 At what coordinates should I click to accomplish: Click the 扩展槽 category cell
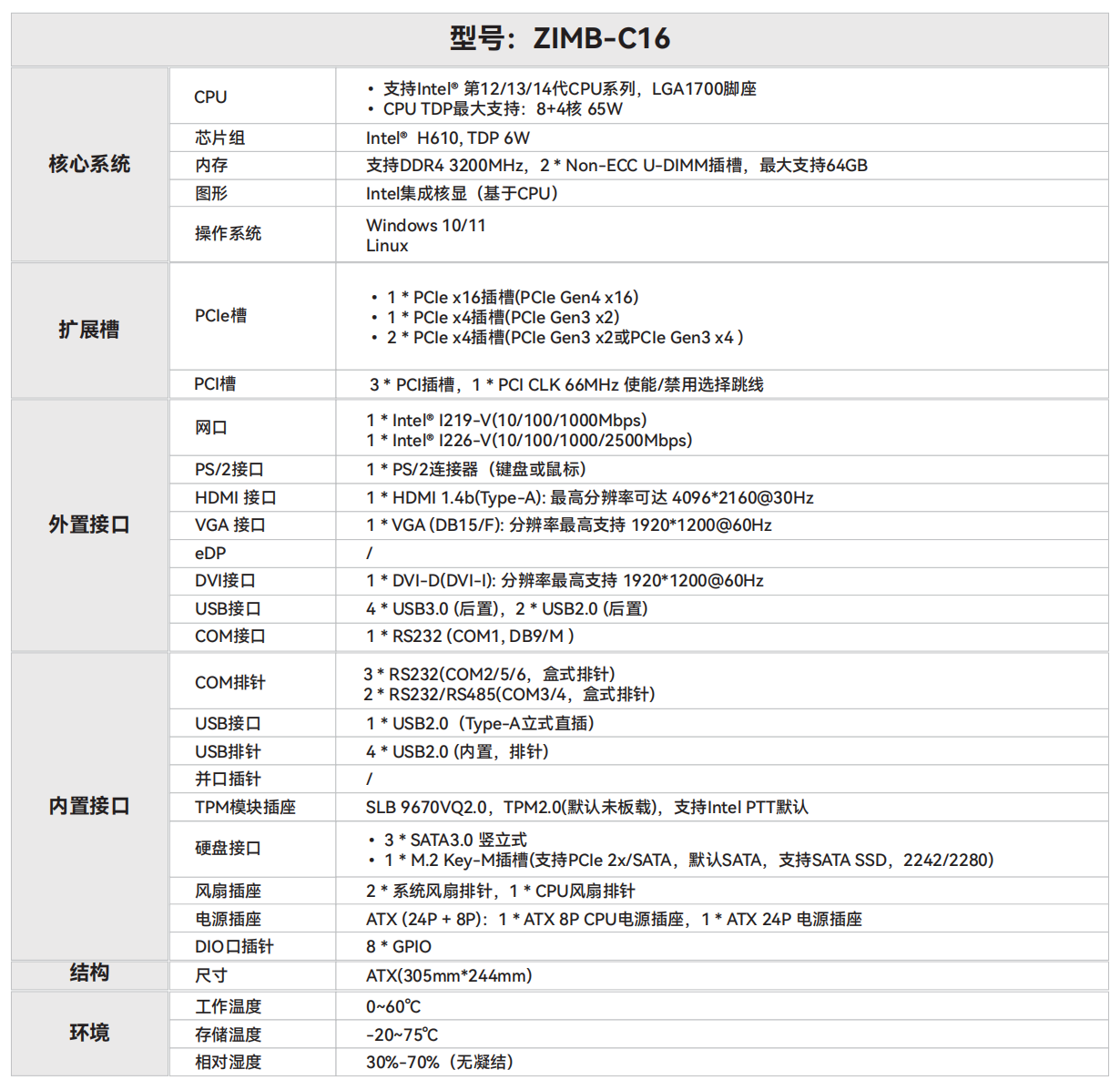[x=89, y=330]
